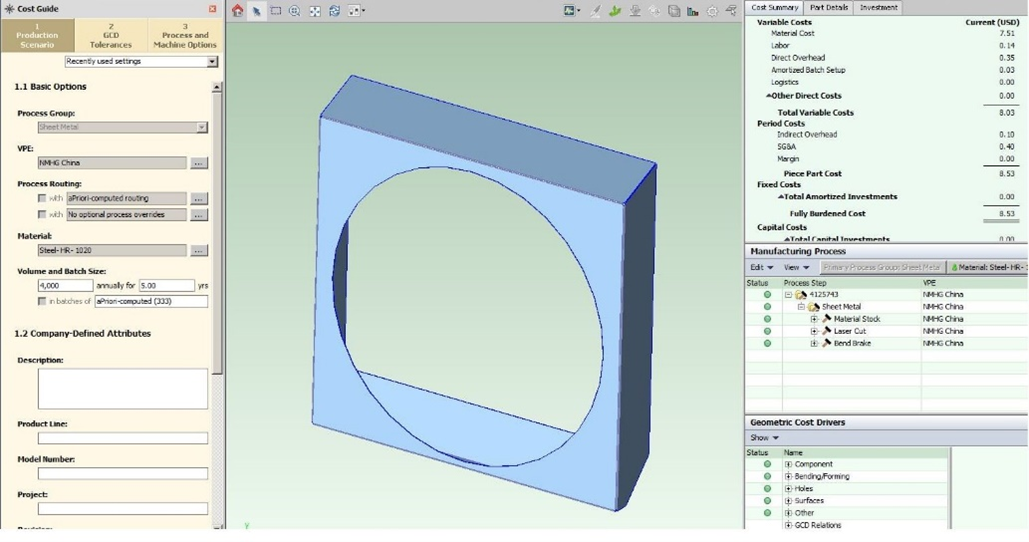
Task: Enable the aPriori-computed routing checkbox
Action: 41,198
